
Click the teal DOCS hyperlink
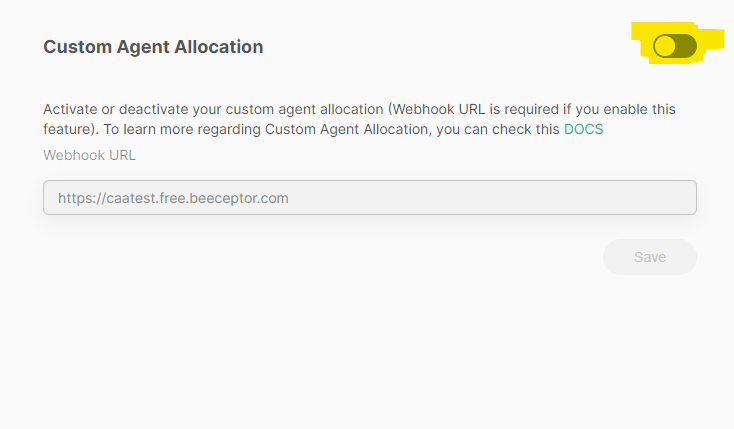point(583,129)
